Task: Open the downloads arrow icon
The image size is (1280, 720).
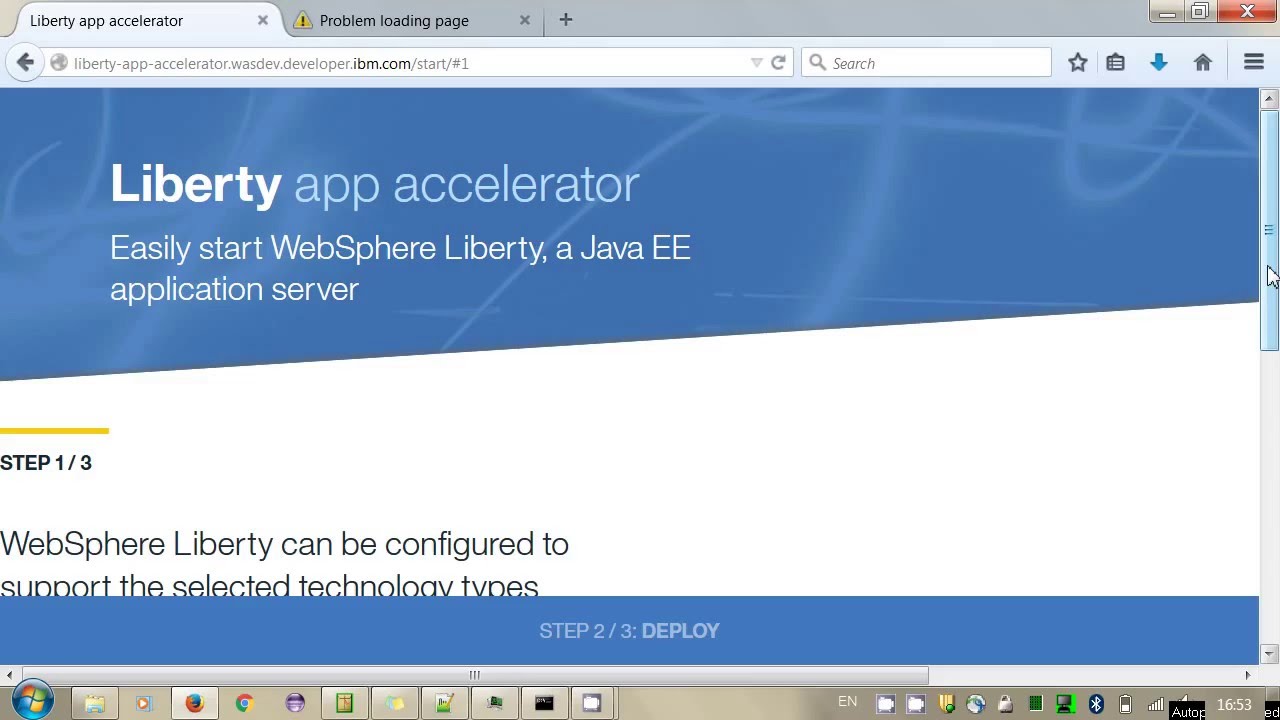Action: [x=1159, y=63]
